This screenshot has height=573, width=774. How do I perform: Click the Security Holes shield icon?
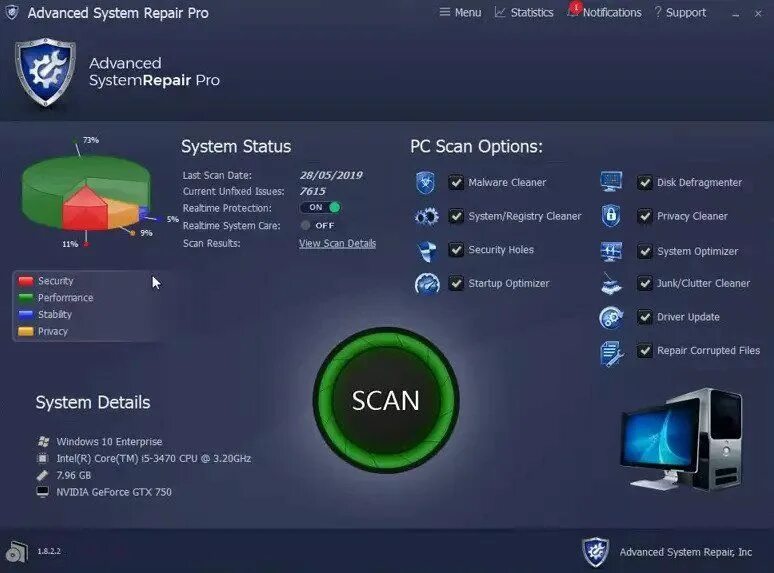click(426, 250)
